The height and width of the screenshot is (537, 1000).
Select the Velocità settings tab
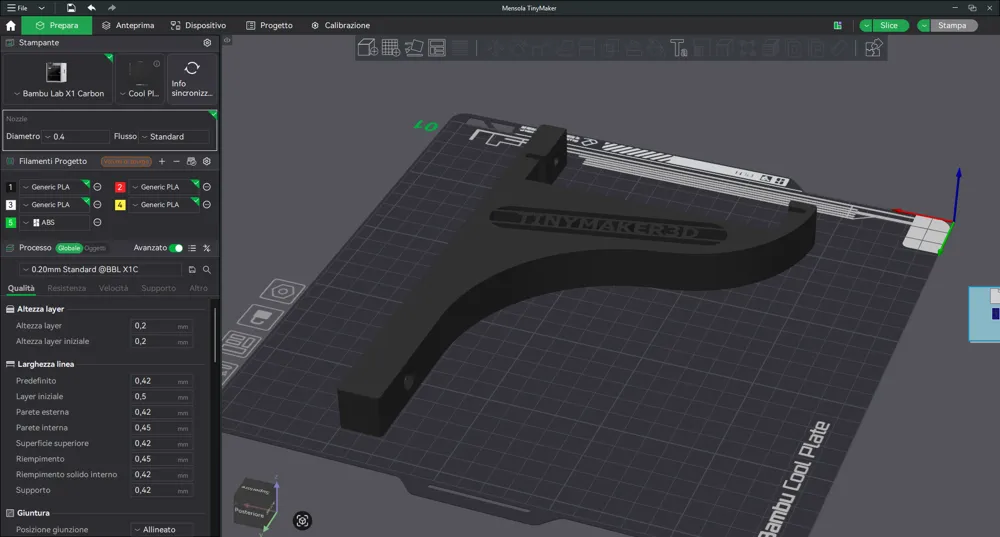(x=114, y=288)
